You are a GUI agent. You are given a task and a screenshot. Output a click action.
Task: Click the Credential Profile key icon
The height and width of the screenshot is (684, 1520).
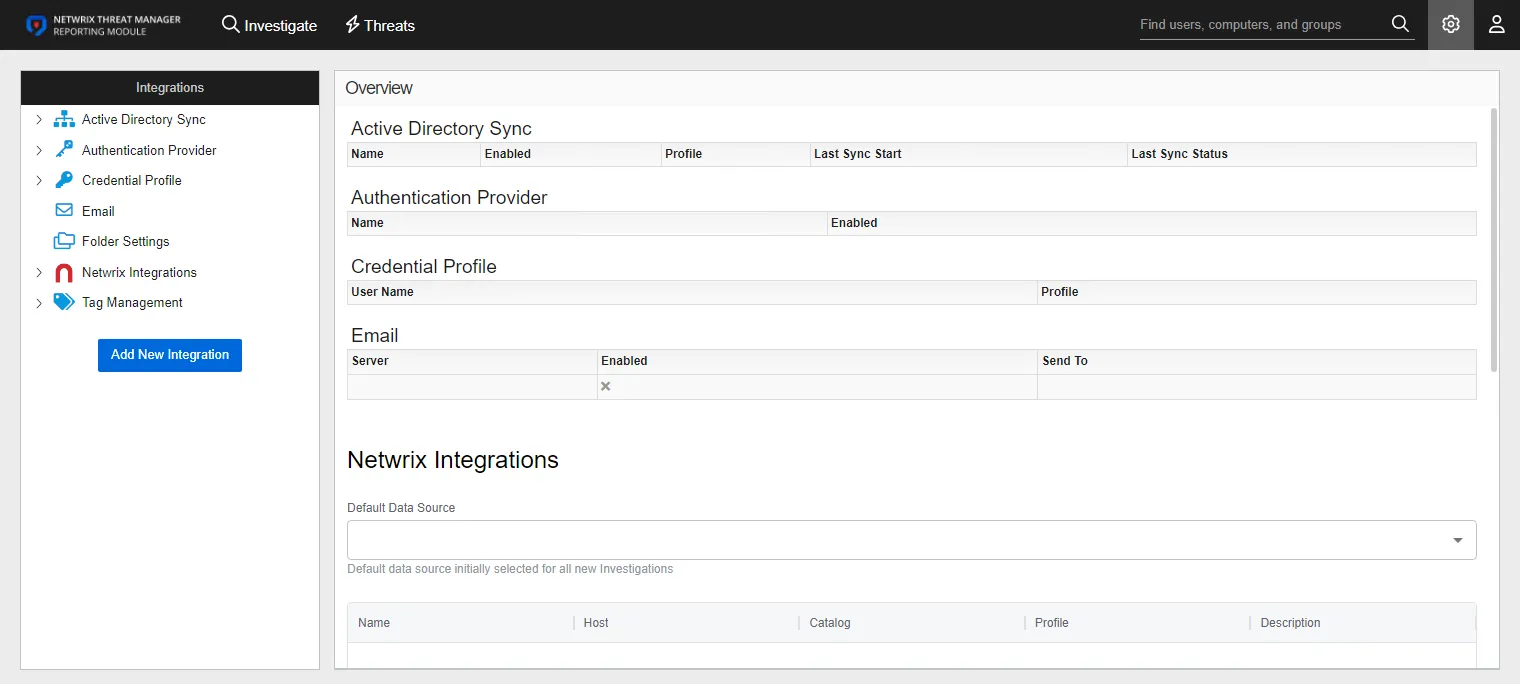[64, 180]
